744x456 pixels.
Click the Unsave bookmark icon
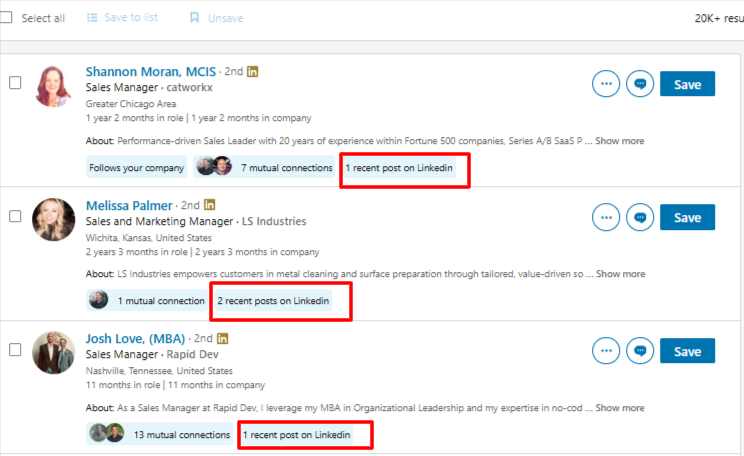point(194,18)
